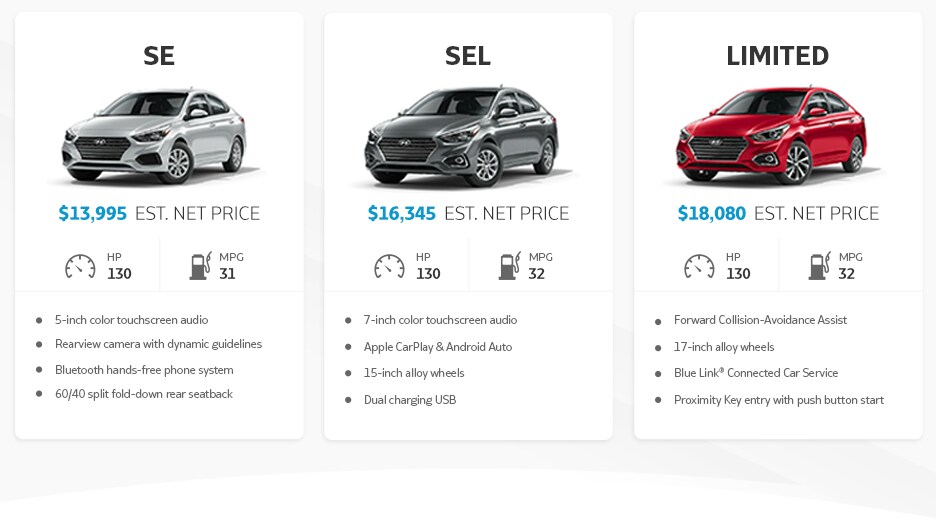Click the speedometer icon in SEL card
The height and width of the screenshot is (529, 936).
[x=389, y=266]
